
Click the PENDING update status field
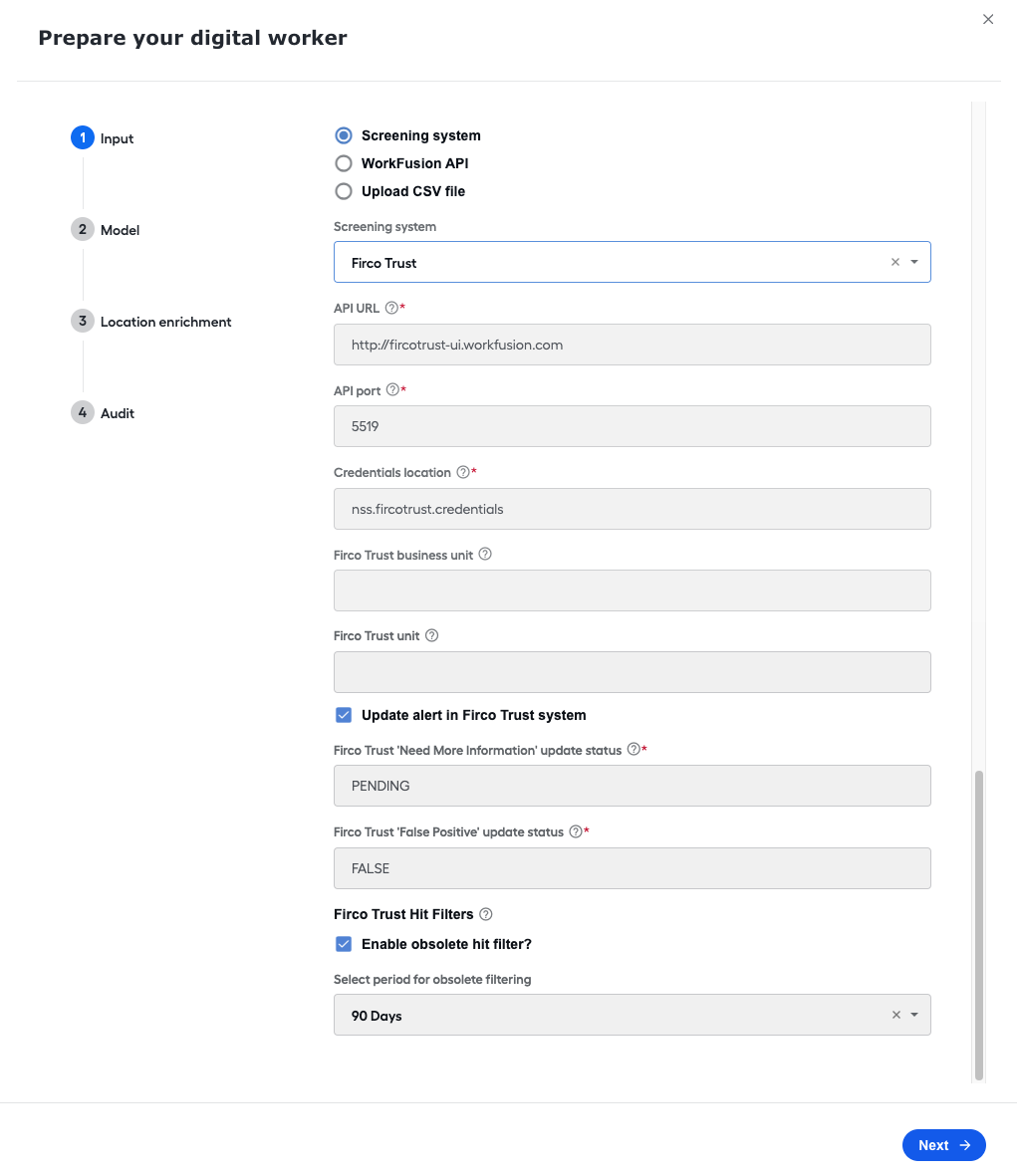[x=633, y=786]
